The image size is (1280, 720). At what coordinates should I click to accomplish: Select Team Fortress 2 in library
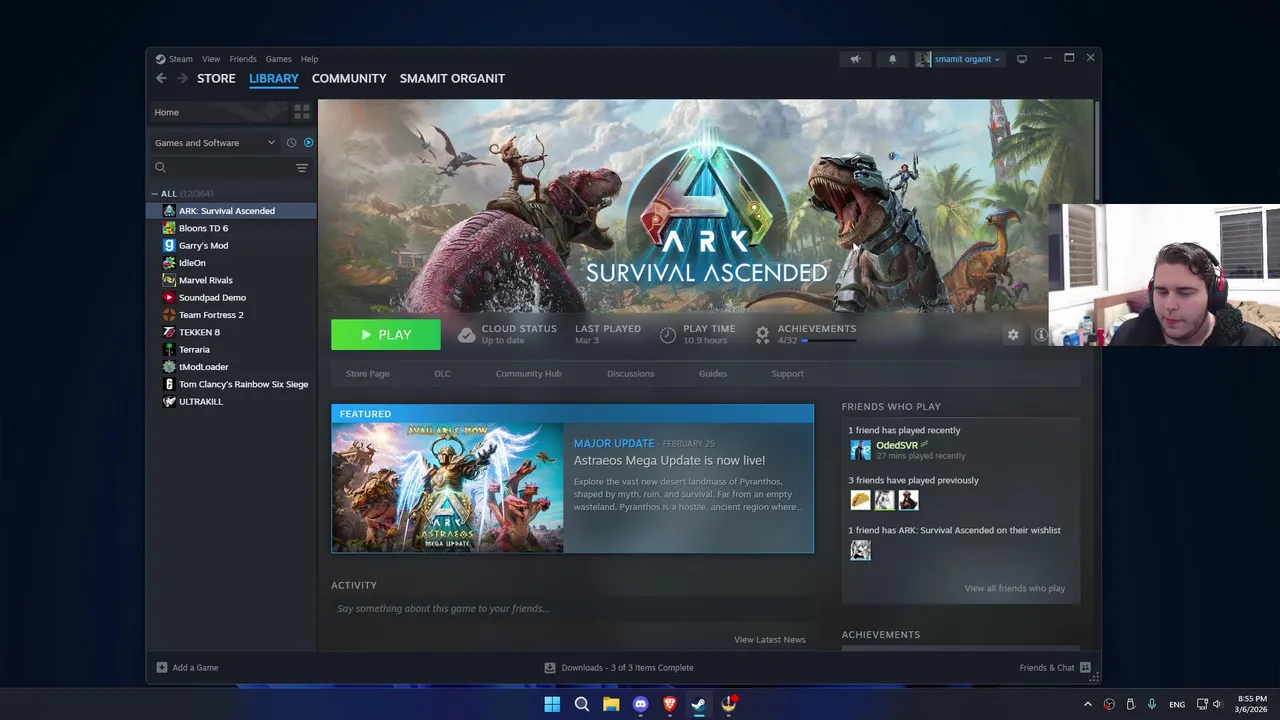pos(231,315)
